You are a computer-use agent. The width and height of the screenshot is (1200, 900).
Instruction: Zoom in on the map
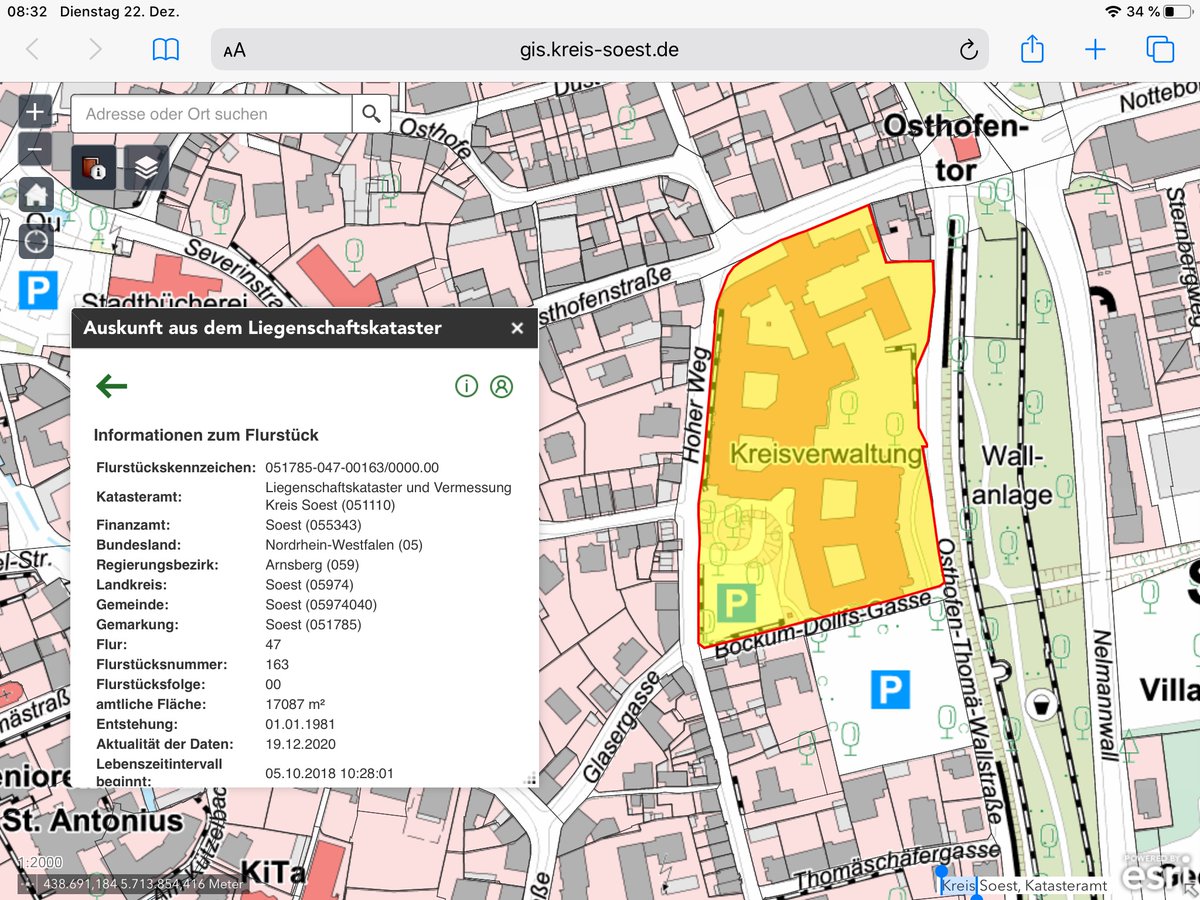point(35,112)
